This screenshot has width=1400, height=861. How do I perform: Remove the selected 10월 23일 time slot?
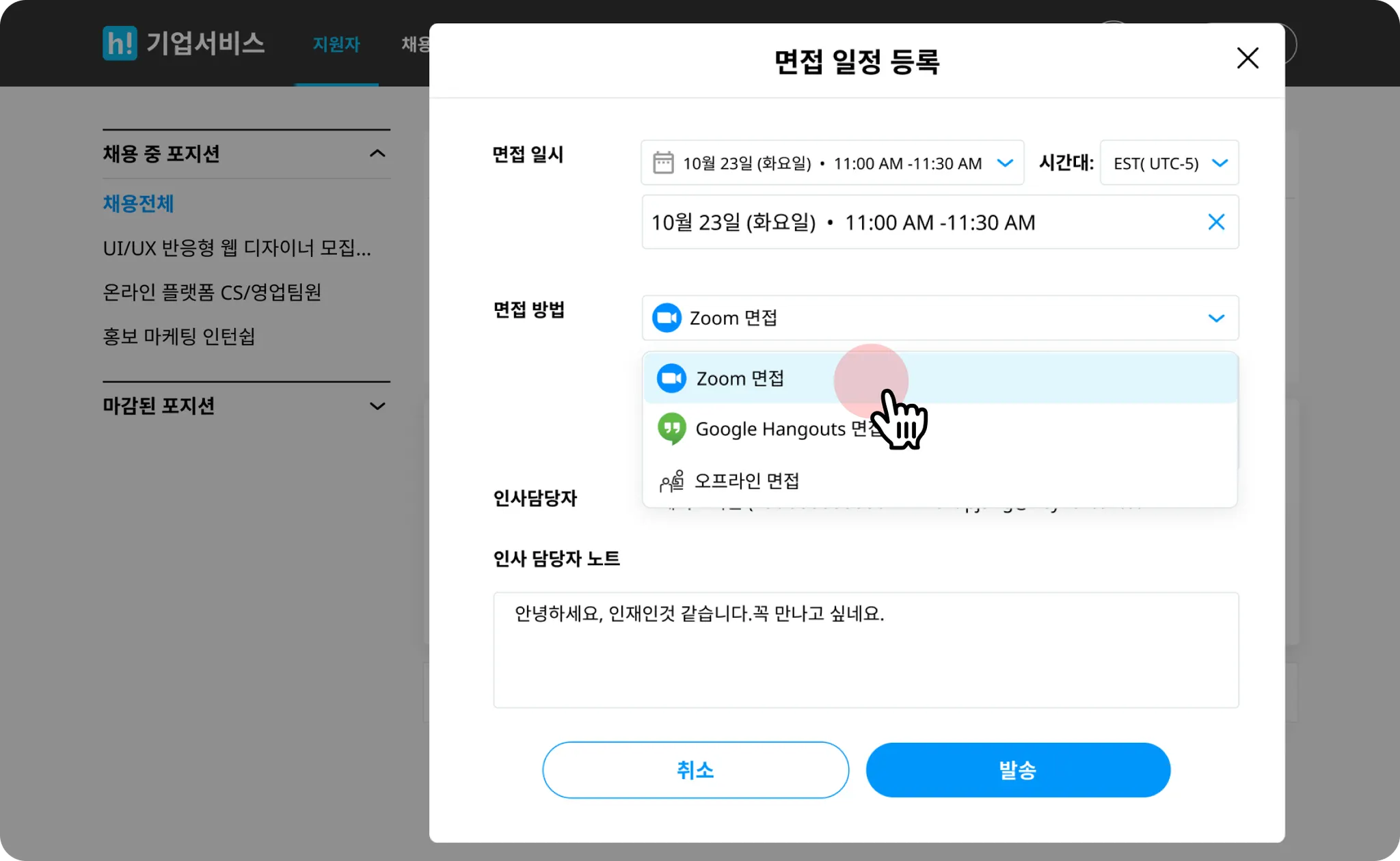coord(1216,222)
